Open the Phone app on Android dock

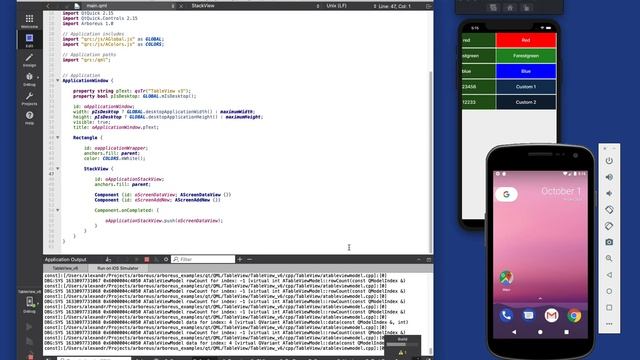(x=506, y=316)
